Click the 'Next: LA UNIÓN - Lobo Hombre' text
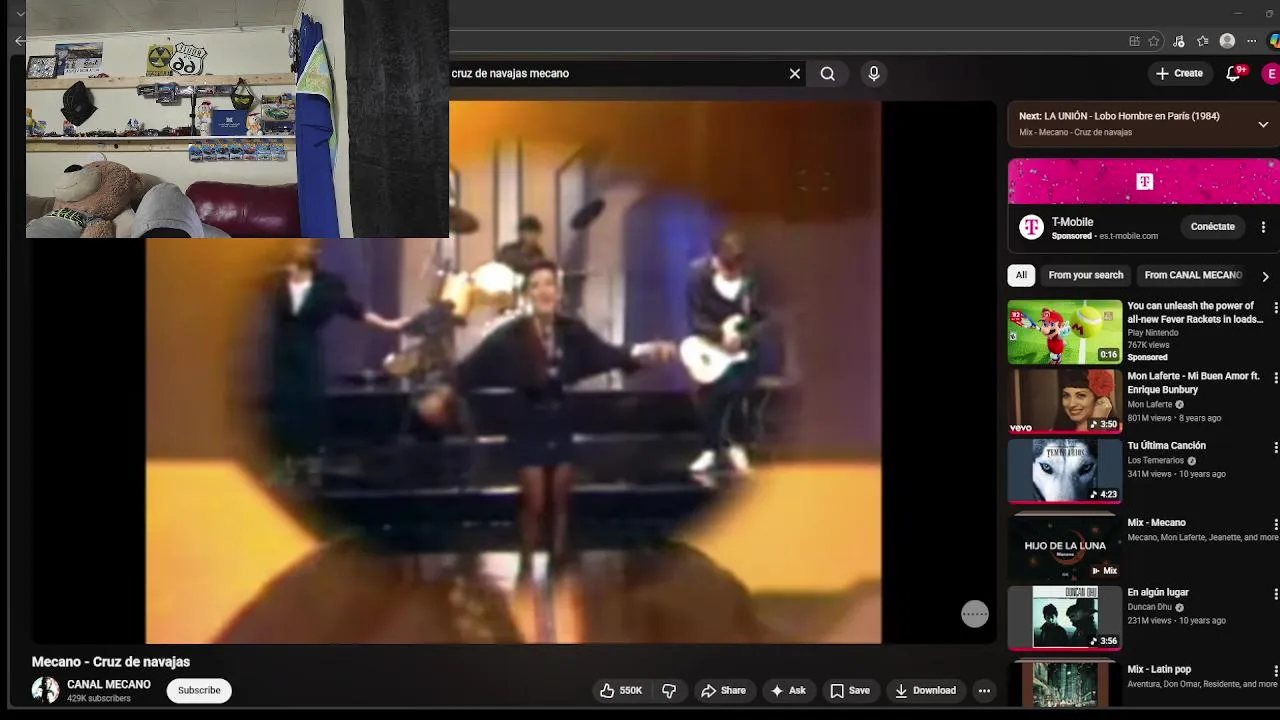Viewport: 1280px width, 720px height. click(x=1119, y=116)
